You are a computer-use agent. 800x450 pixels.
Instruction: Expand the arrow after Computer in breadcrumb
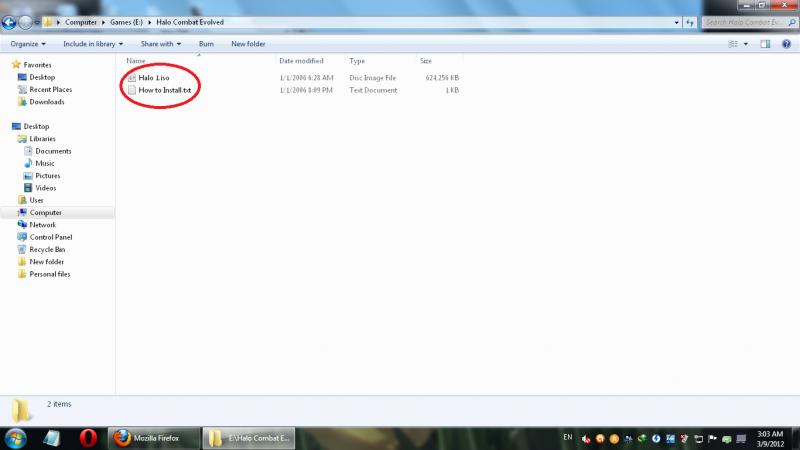(x=103, y=22)
